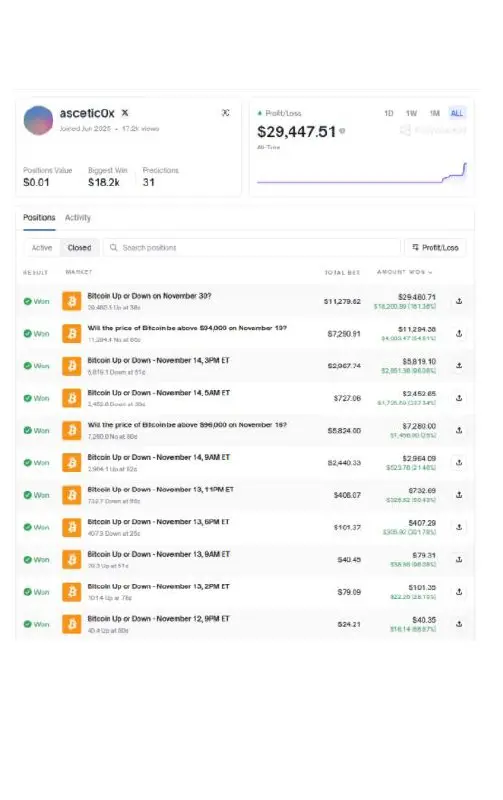Screen dimensions: 503x800
Task: Set the chart range to 1D
Action: click(389, 113)
